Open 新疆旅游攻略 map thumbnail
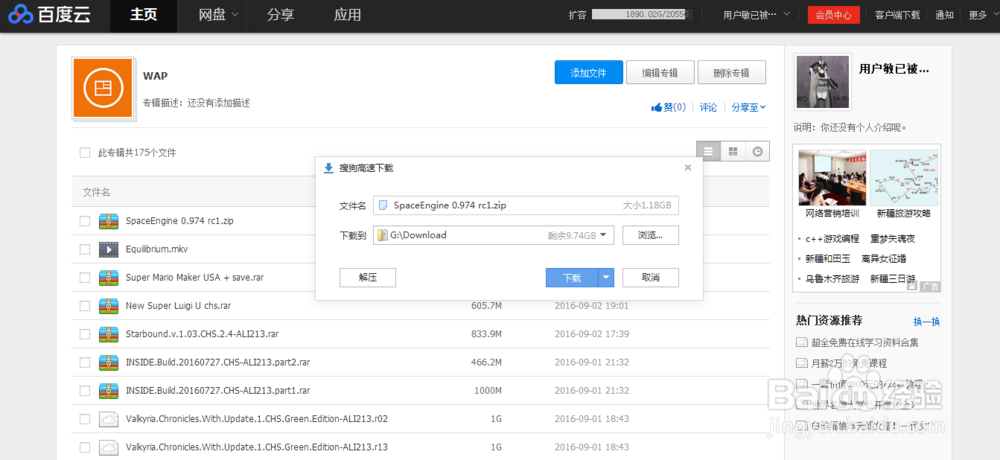 (x=904, y=177)
